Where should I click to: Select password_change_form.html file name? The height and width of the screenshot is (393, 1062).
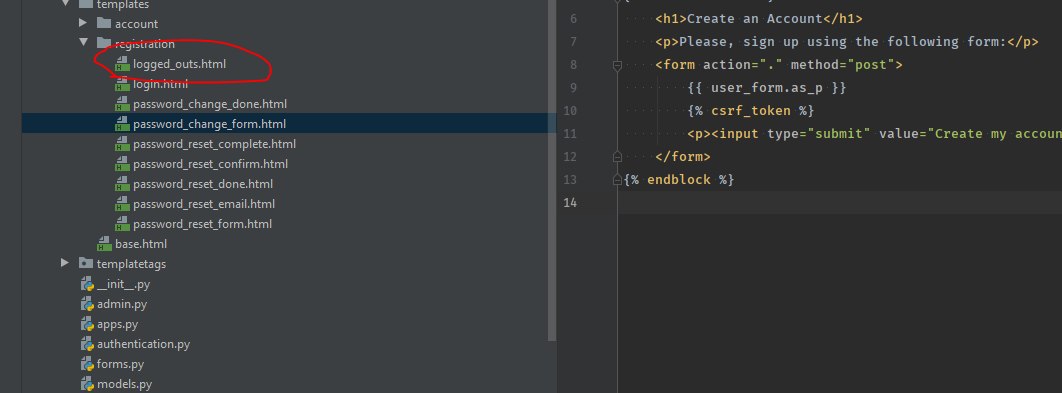pyautogui.click(x=209, y=124)
